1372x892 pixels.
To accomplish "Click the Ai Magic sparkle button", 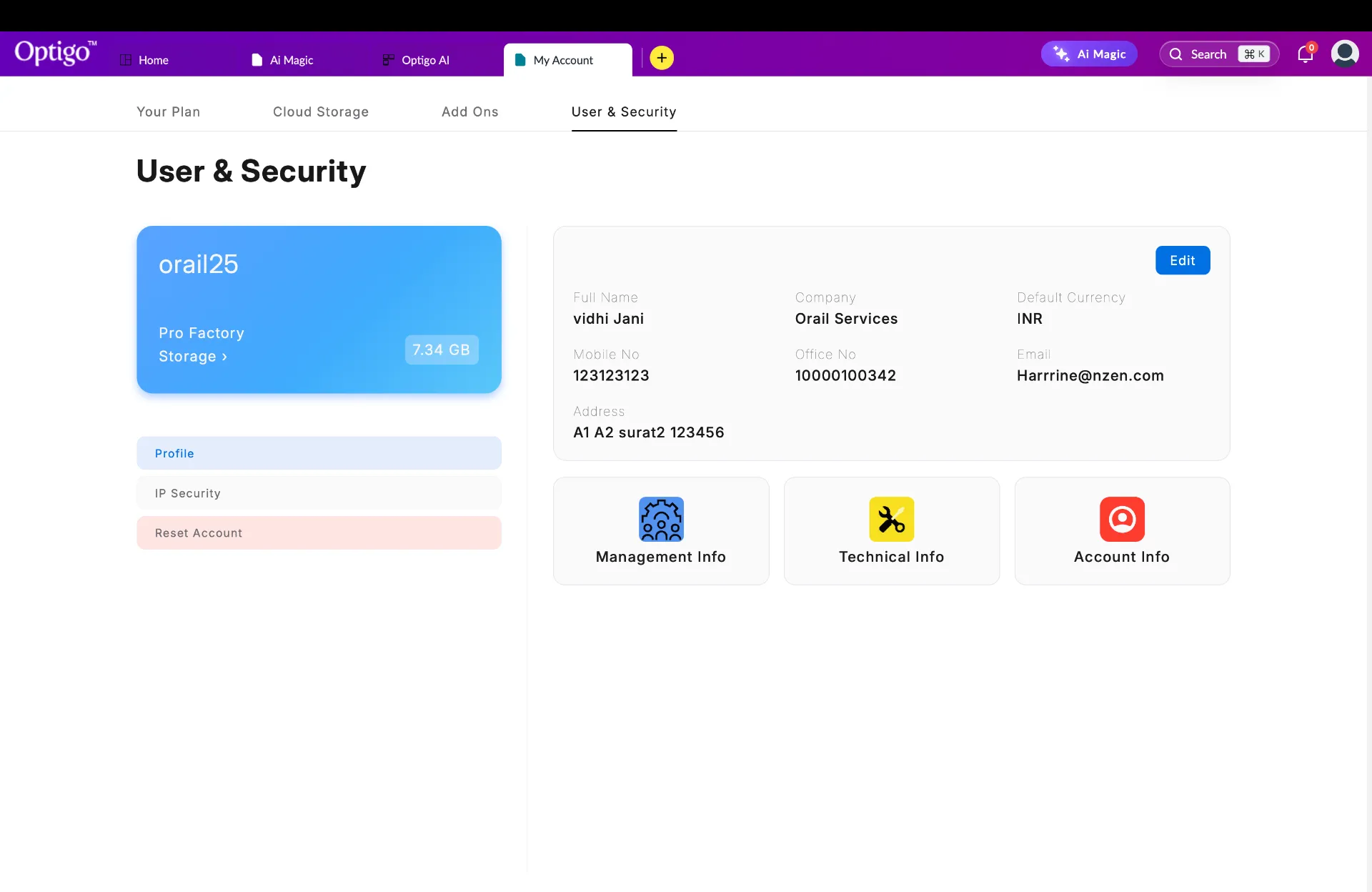I will click(x=1089, y=54).
